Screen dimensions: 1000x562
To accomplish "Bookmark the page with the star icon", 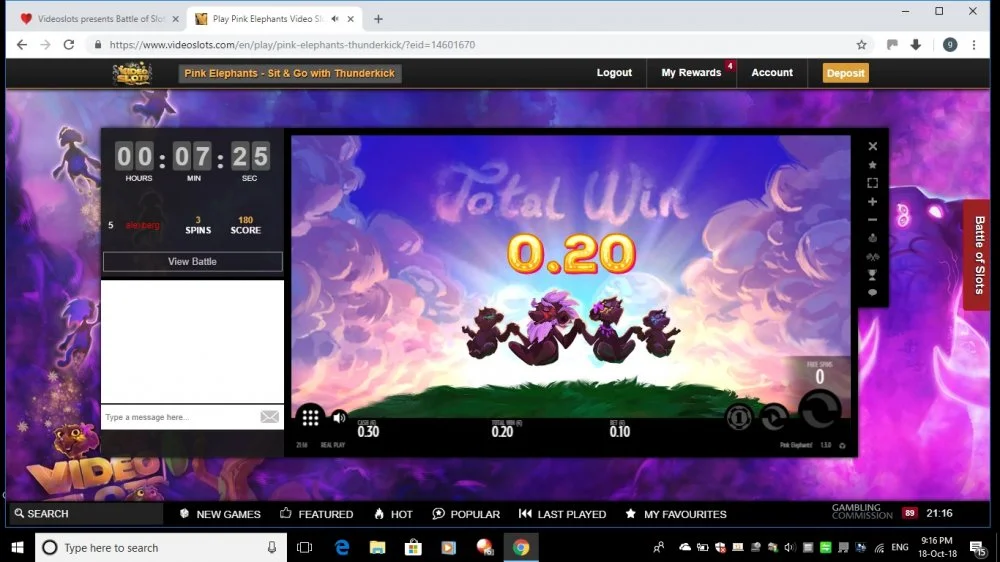I will tap(862, 45).
